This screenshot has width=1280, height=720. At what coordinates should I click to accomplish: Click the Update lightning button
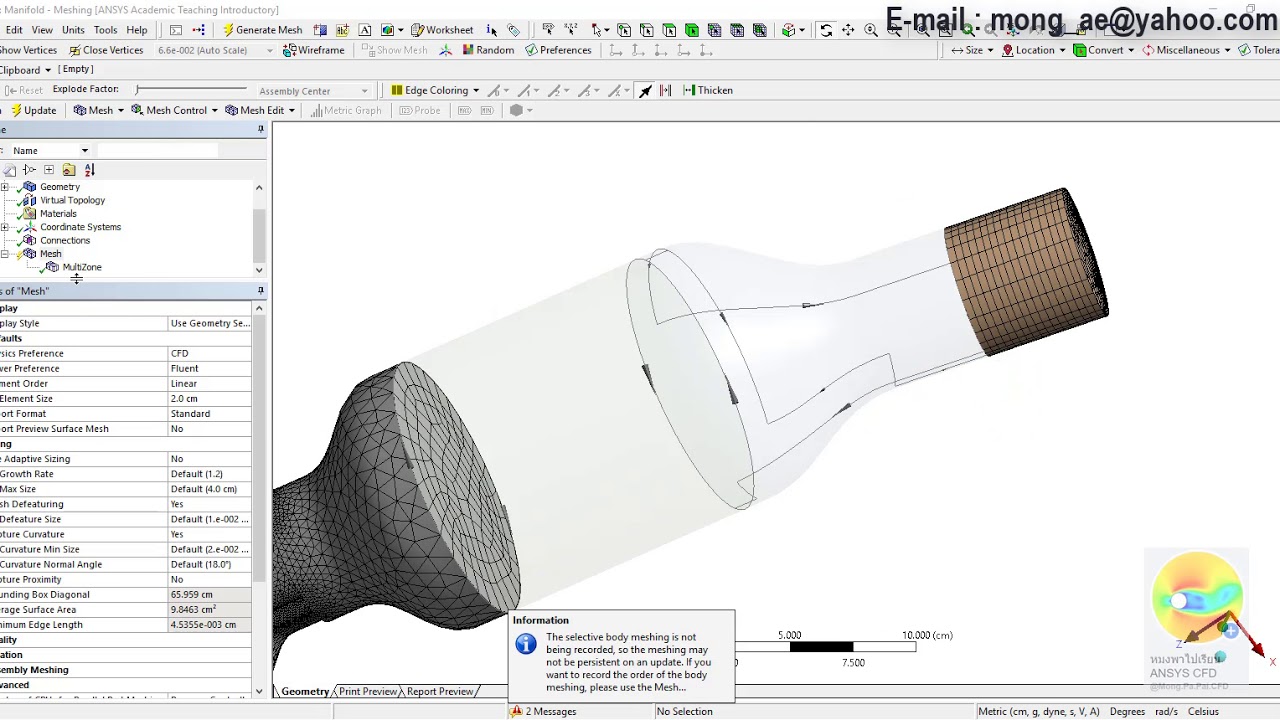pyautogui.click(x=33, y=110)
